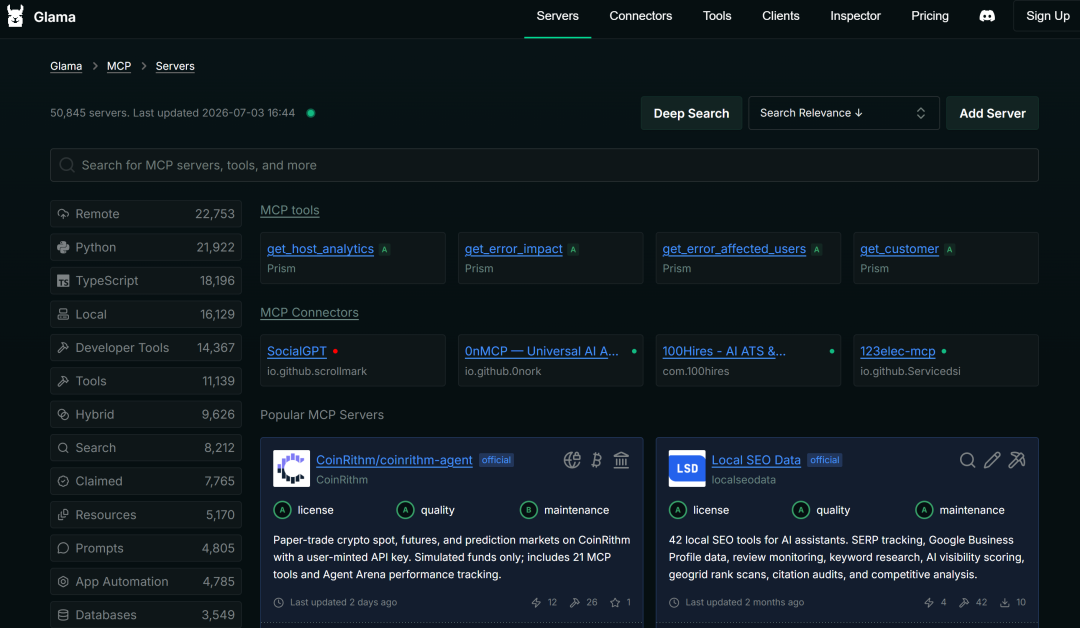Open the Search Relevance sort dropdown
This screenshot has height=628, width=1080.
point(844,113)
